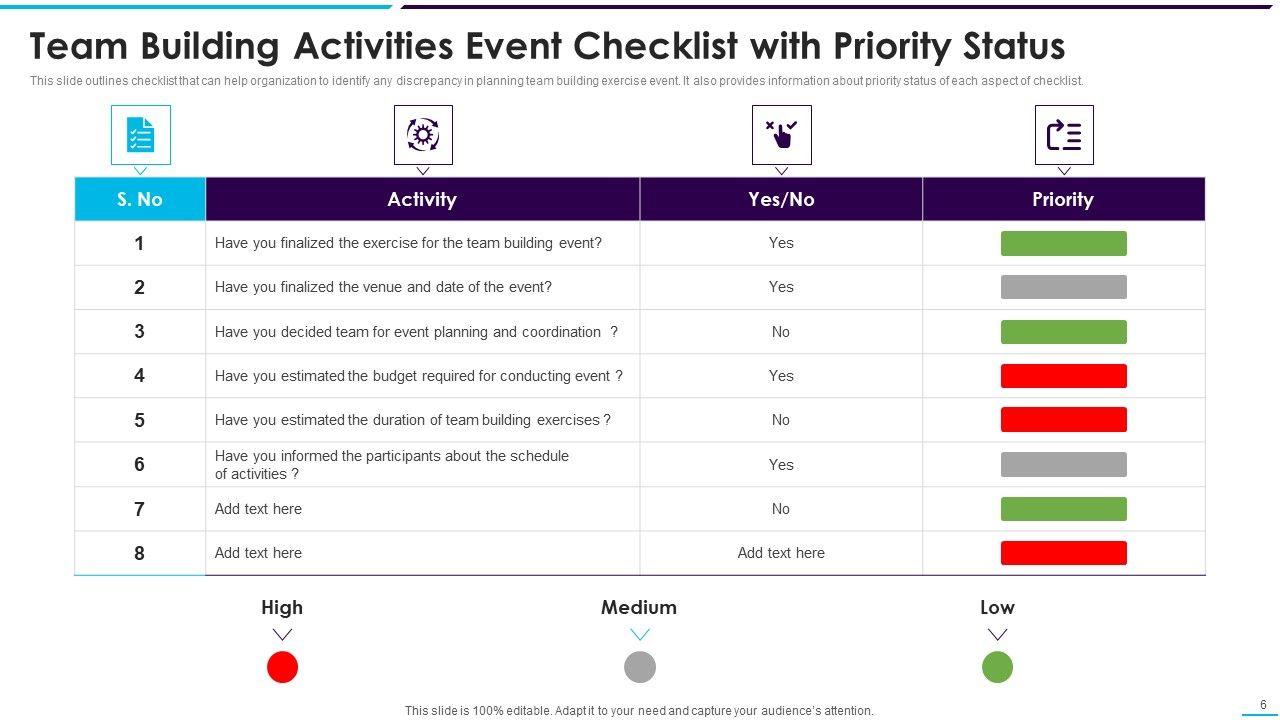Click the list reorder icon above Priority
Image resolution: width=1280 pixels, height=720 pixels.
pos(1064,135)
